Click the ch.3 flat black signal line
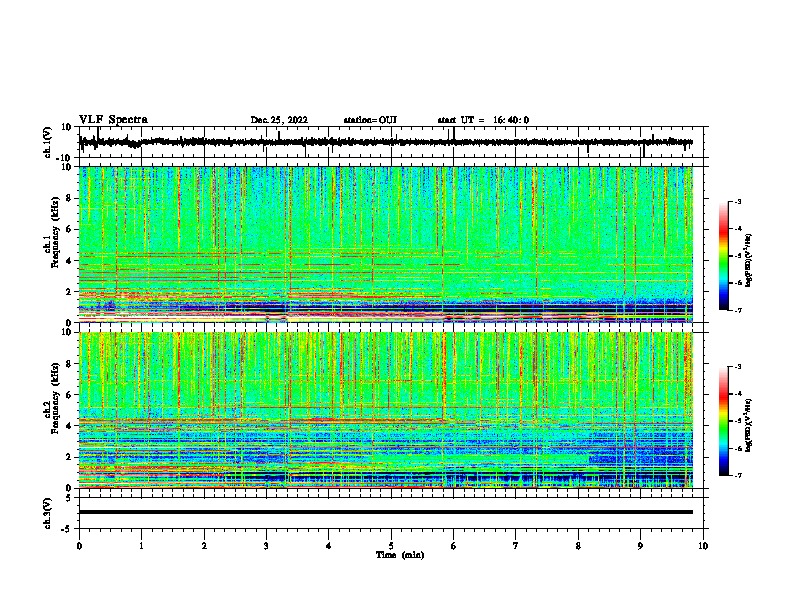 pos(386,512)
